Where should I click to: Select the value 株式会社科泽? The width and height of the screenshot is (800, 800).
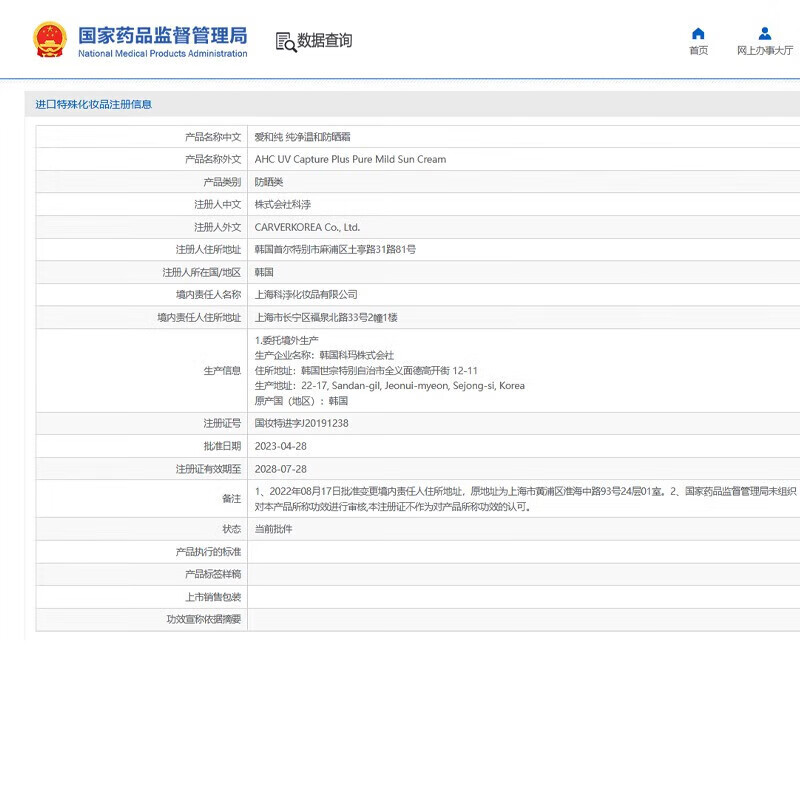[283, 205]
